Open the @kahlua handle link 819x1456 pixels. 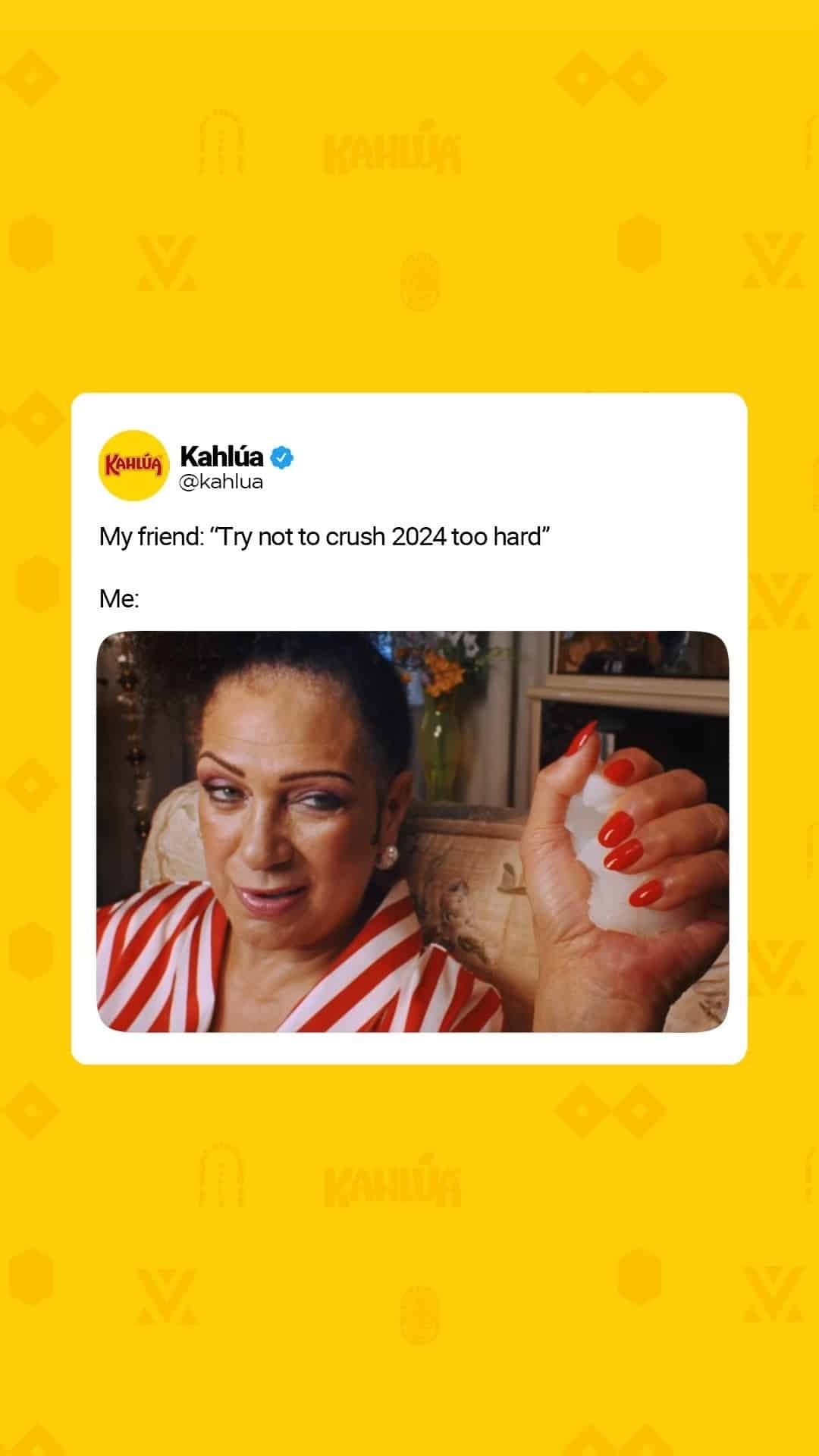coord(221,482)
